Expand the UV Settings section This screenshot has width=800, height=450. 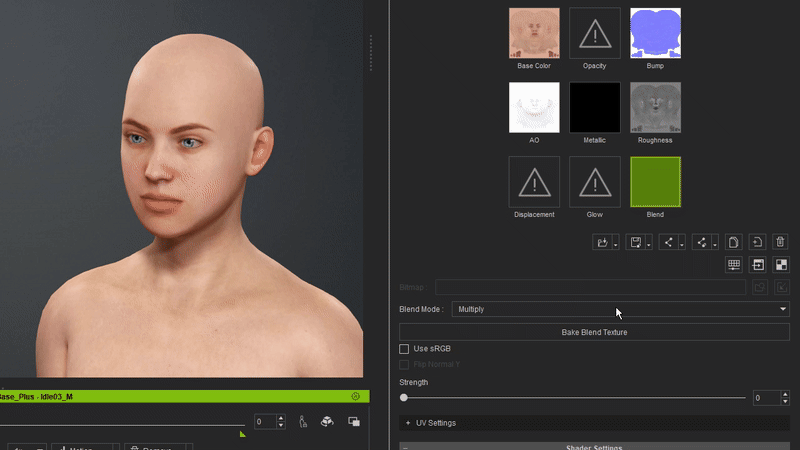pos(594,423)
